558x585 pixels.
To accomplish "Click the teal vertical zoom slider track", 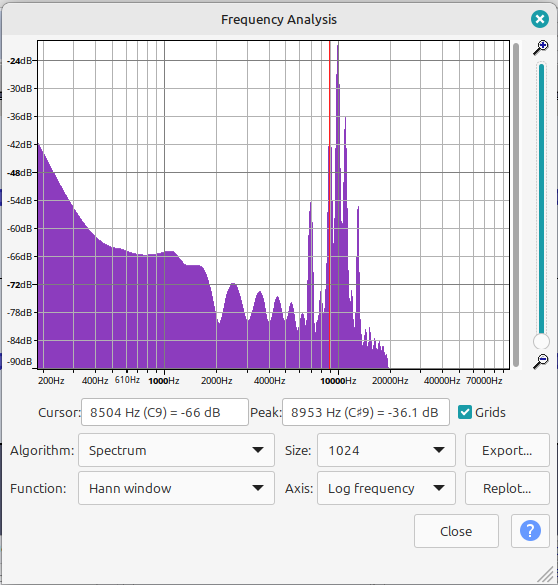I will coord(542,198).
